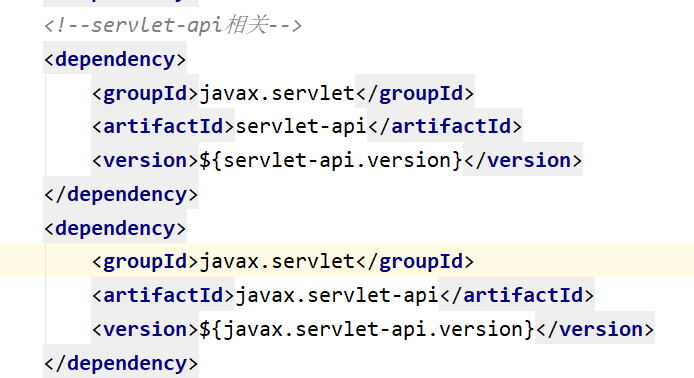Click the version value ${servlet-api.version}
The height and width of the screenshot is (378, 694).
[x=331, y=160]
